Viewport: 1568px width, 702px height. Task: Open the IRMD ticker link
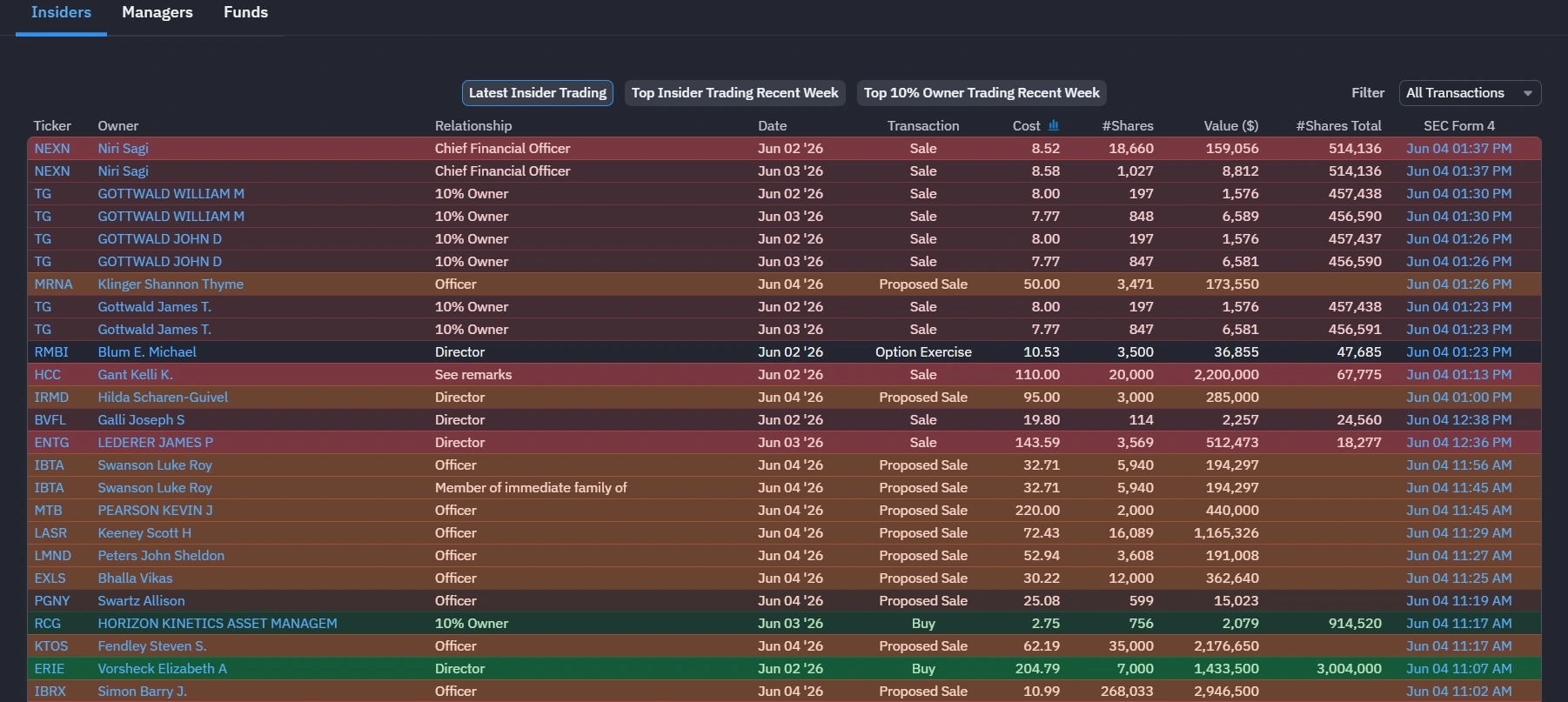[51, 398]
